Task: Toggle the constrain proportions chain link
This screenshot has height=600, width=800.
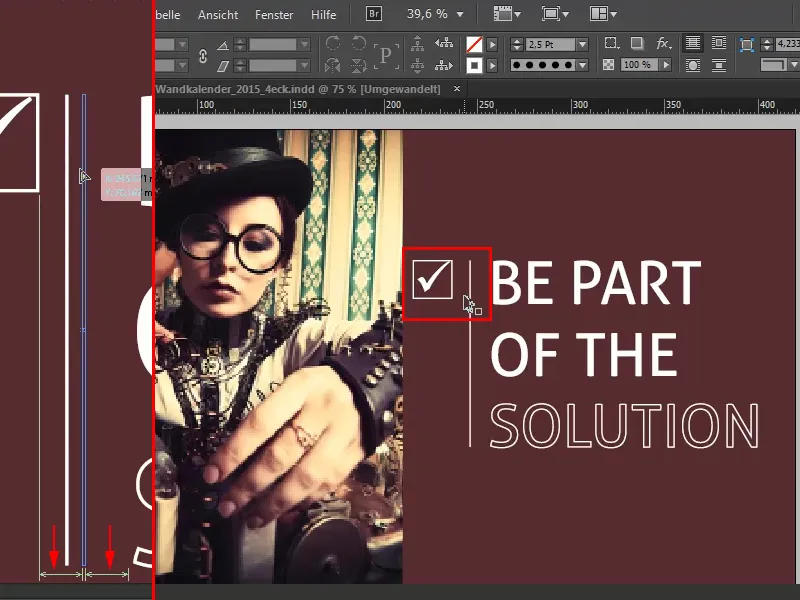Action: (203, 56)
